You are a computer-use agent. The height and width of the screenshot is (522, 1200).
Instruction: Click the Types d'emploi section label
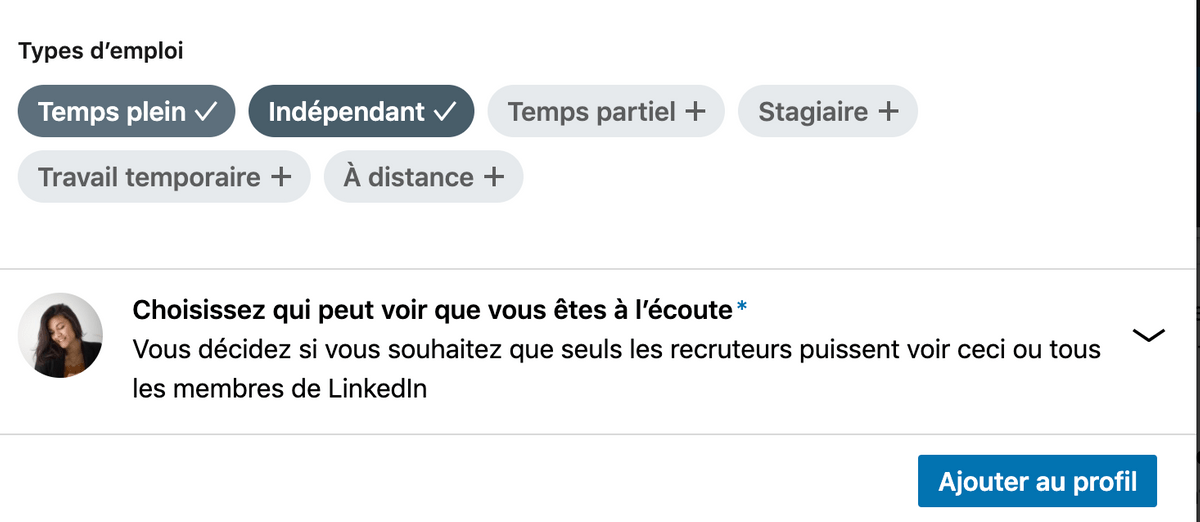pyautogui.click(x=101, y=51)
